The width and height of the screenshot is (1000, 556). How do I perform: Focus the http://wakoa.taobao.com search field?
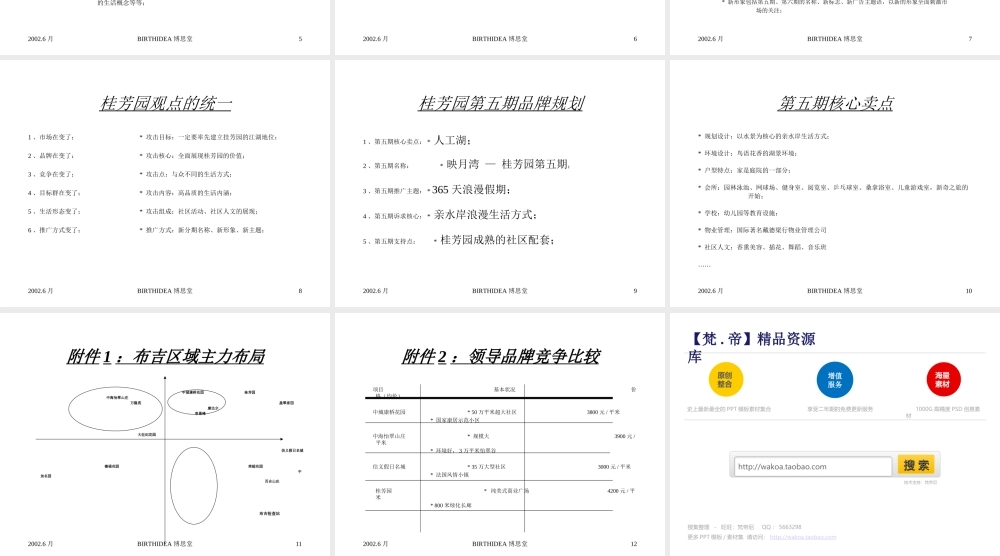pos(812,467)
